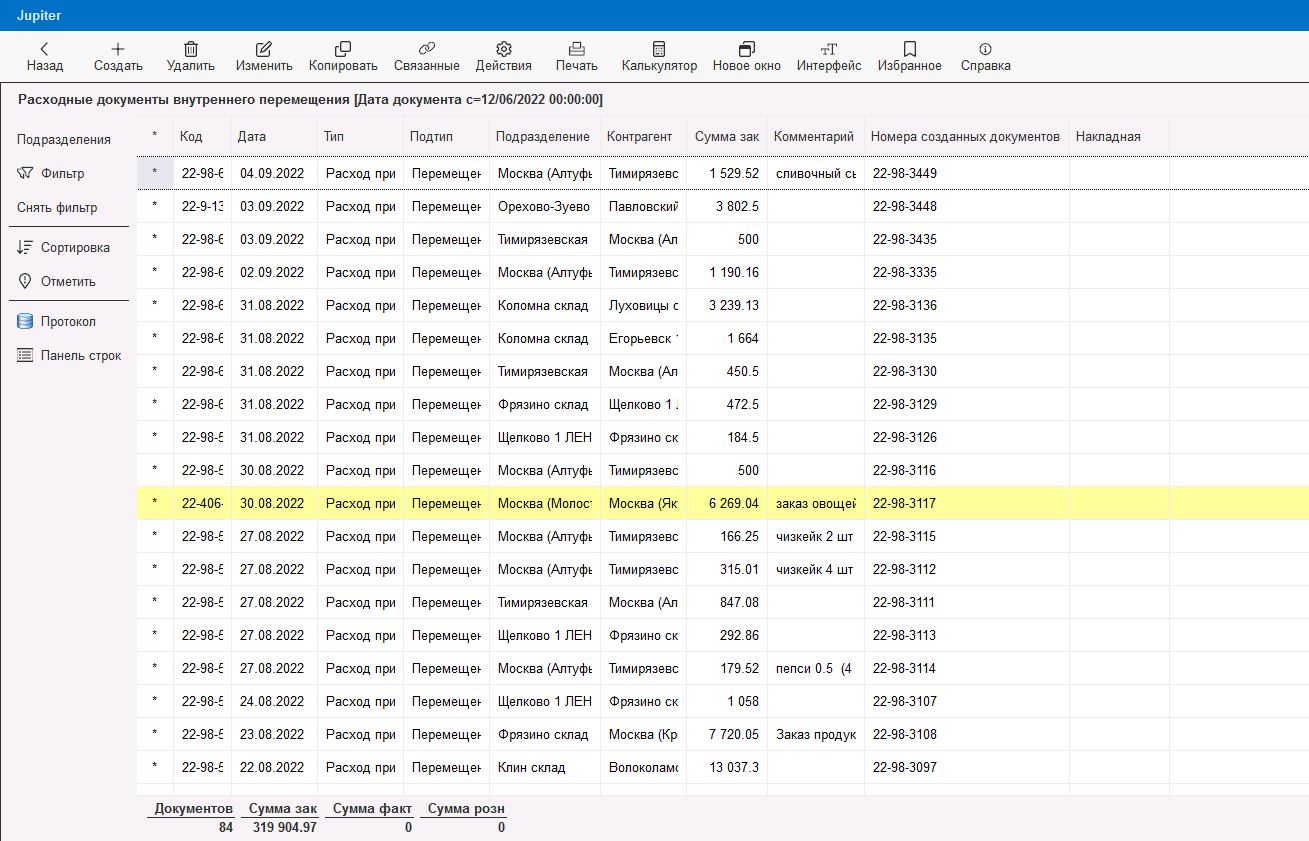Click the Контрагент column header
The width and height of the screenshot is (1309, 841).
pos(644,136)
